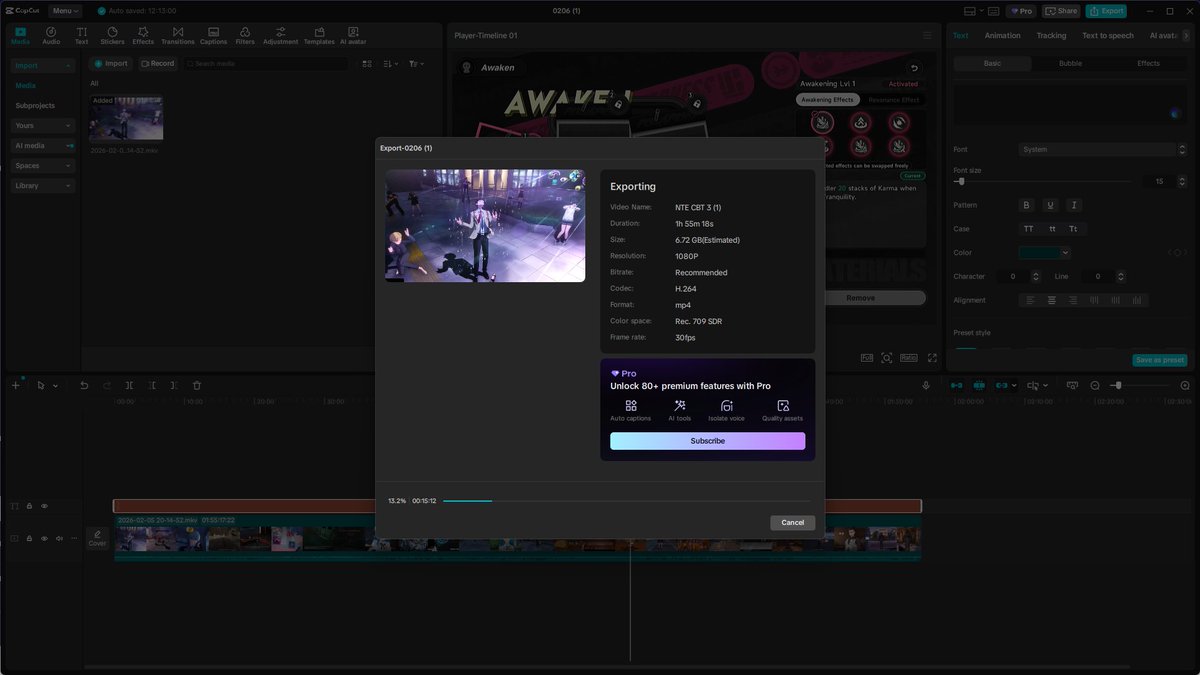Toggle underline text pattern

point(1050,205)
